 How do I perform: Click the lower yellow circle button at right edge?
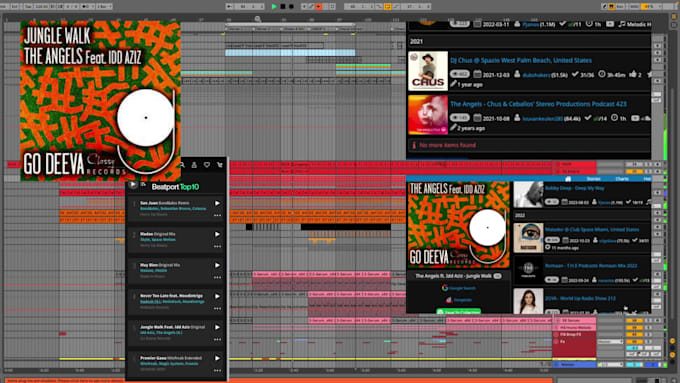click(x=673, y=354)
